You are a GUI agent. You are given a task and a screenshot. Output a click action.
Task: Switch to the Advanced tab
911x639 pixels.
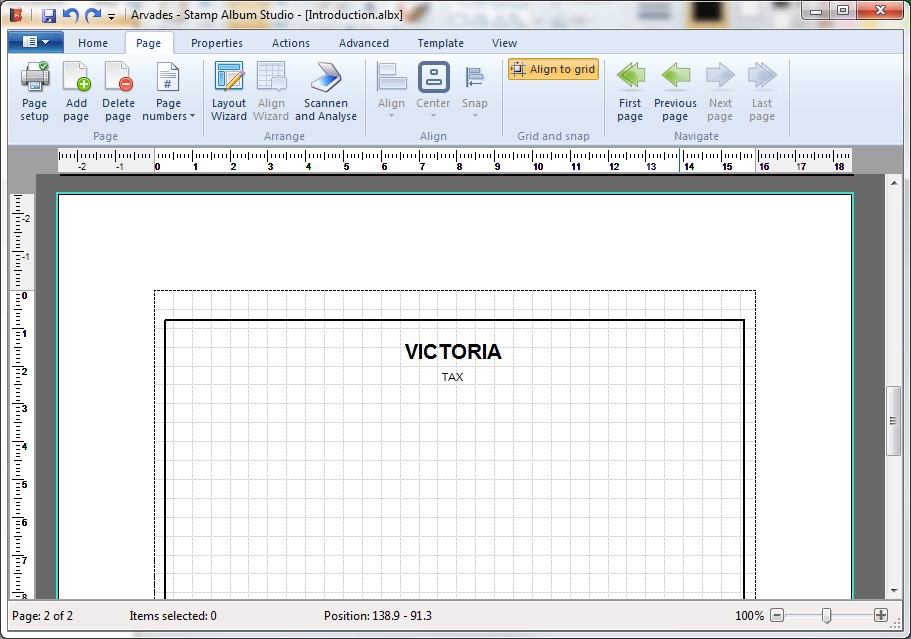click(364, 43)
